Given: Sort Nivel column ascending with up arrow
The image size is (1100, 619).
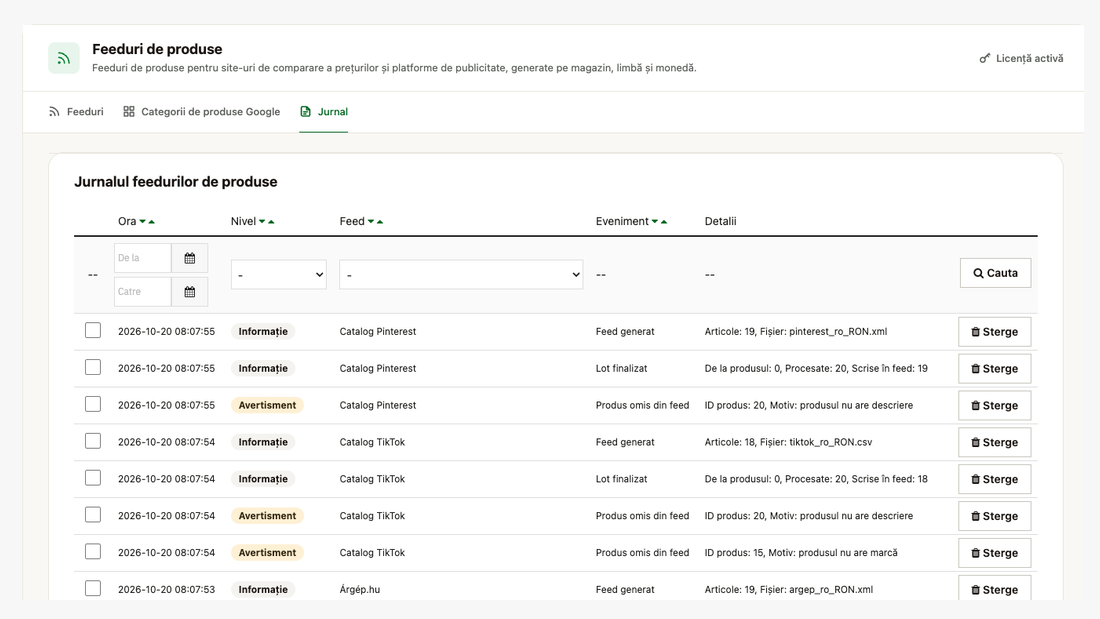Looking at the screenshot, I should point(271,222).
